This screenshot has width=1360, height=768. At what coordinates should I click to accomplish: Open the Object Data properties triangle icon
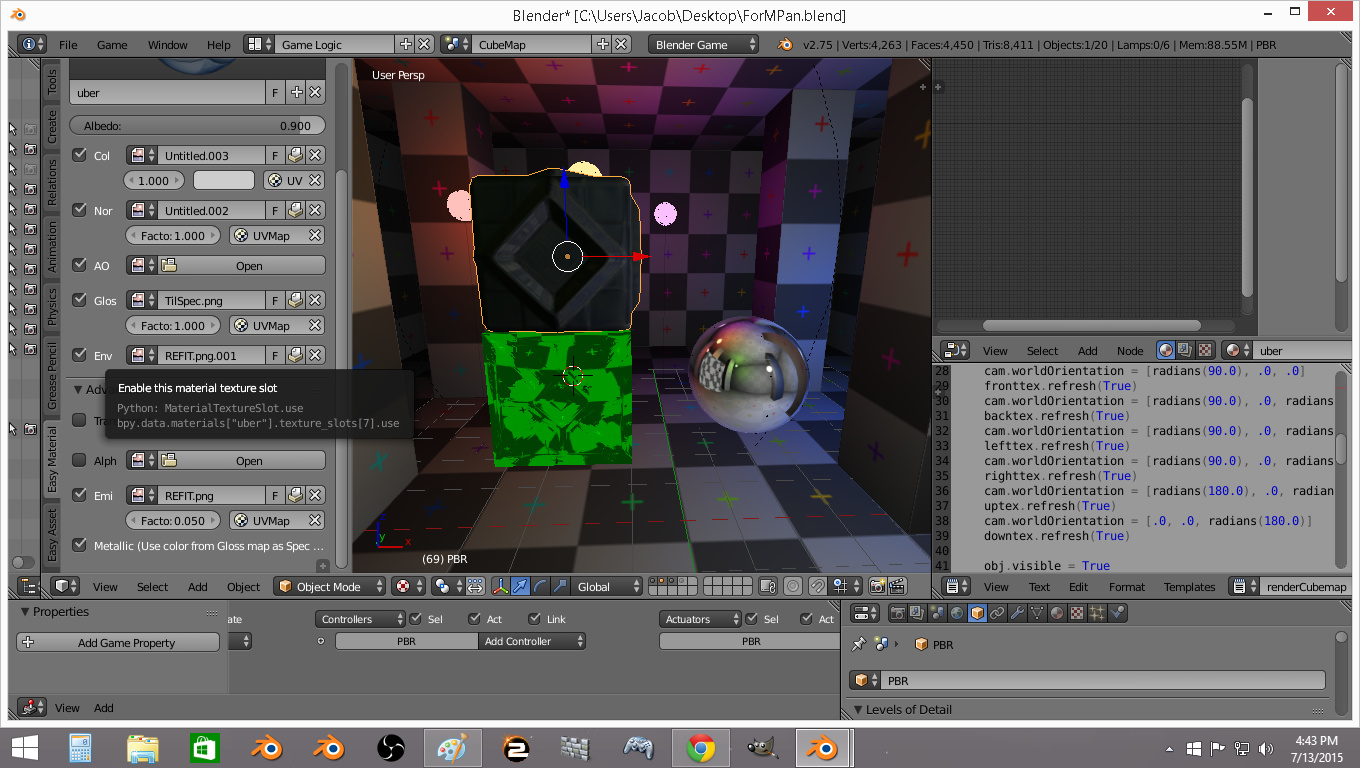[1037, 613]
